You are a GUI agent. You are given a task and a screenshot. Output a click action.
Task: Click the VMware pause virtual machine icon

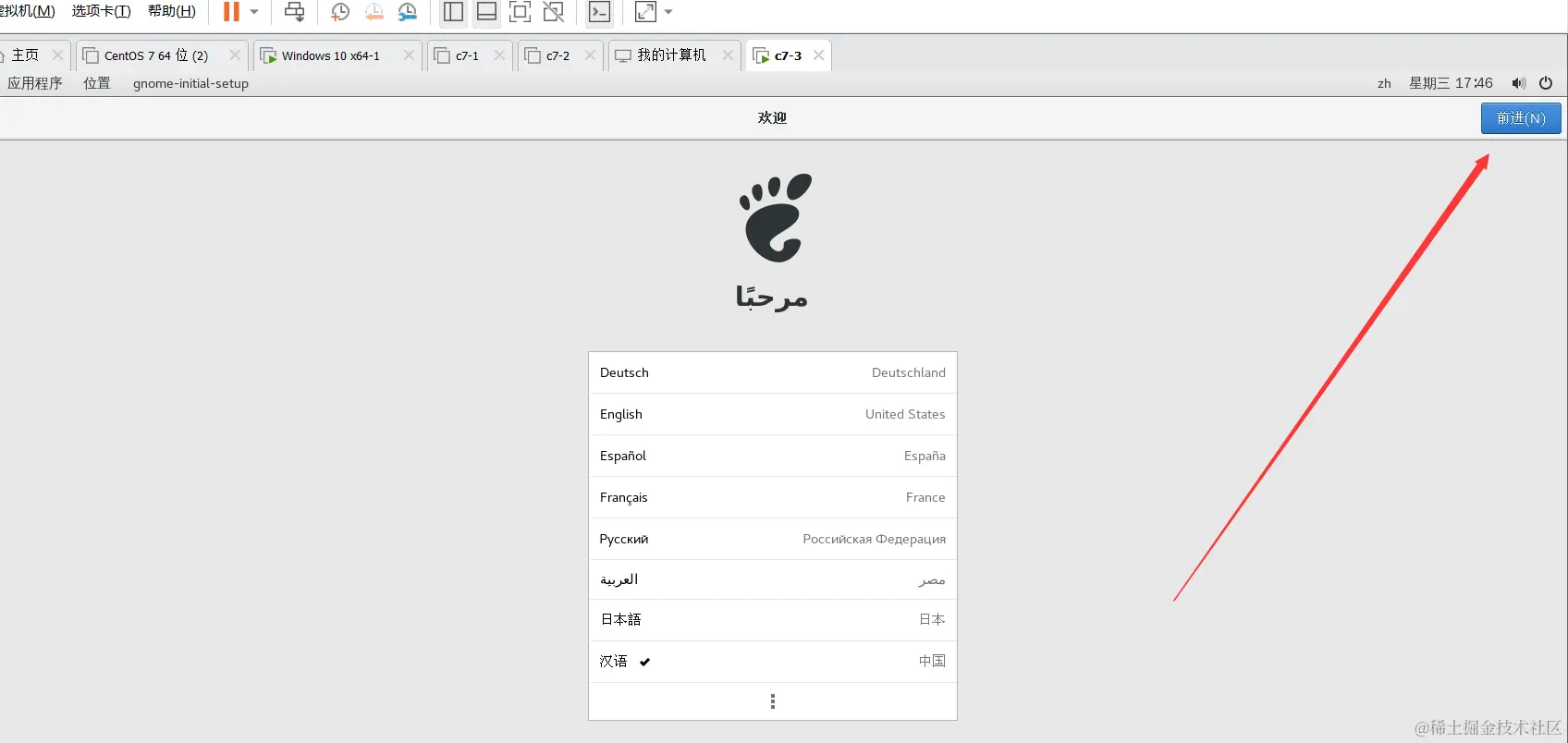[x=231, y=12]
